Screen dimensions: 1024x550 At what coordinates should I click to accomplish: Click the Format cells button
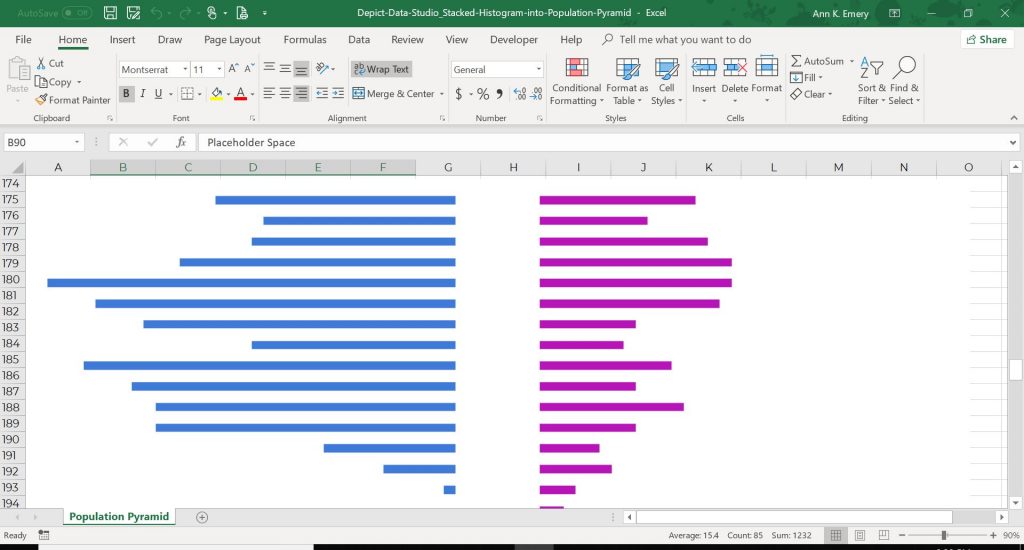coord(766,80)
